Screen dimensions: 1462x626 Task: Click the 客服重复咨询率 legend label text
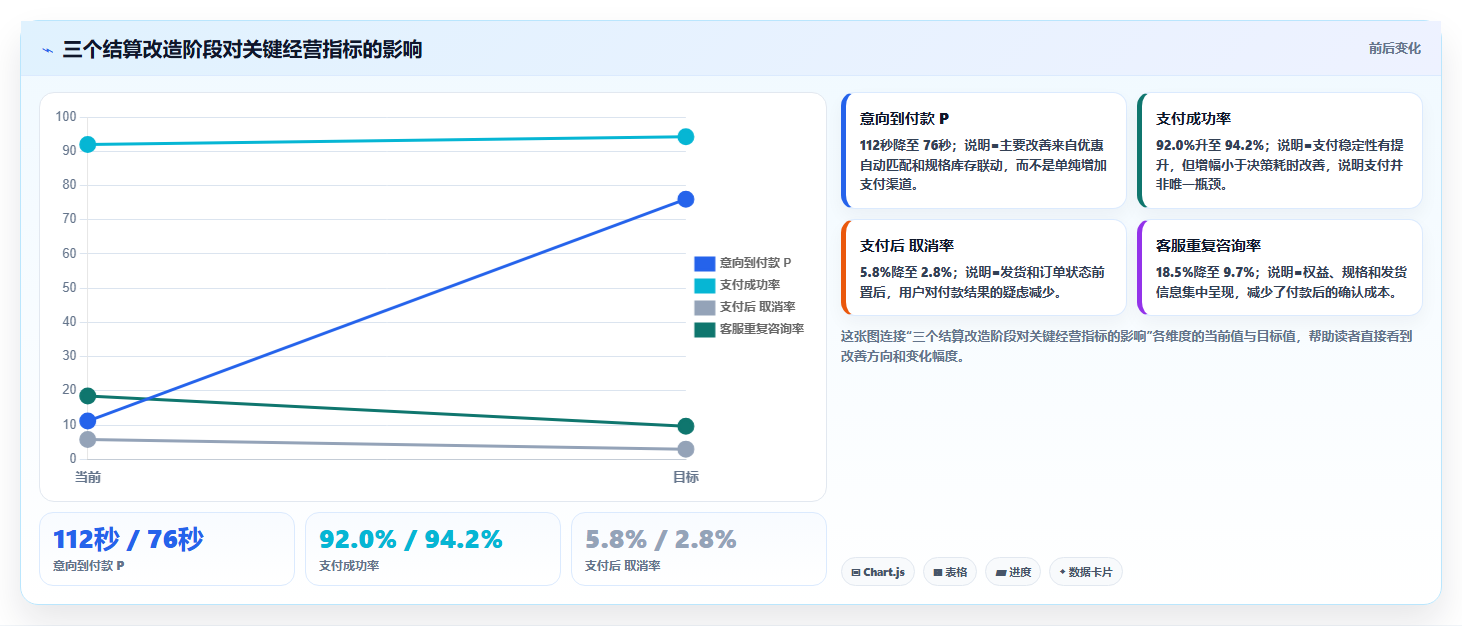[x=762, y=329]
